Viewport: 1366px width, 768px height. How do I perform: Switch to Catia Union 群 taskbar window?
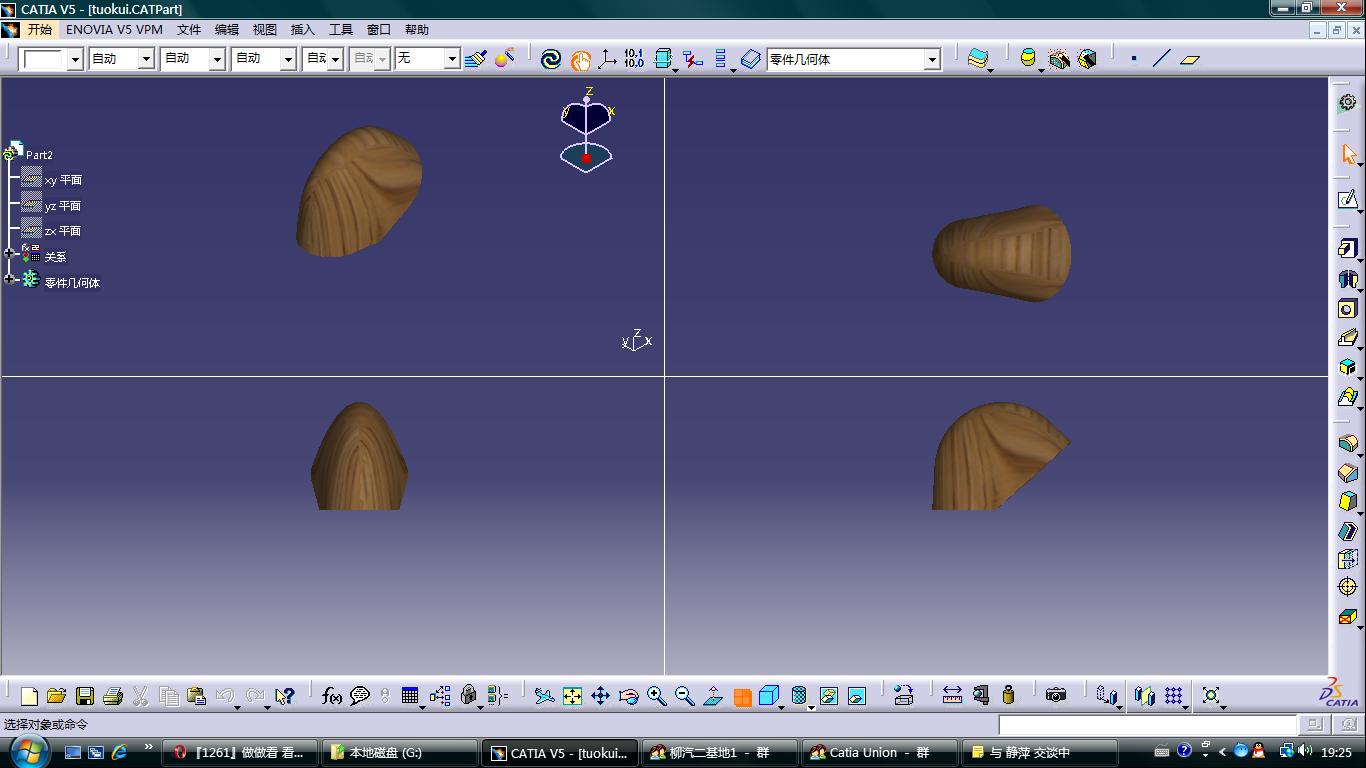880,752
